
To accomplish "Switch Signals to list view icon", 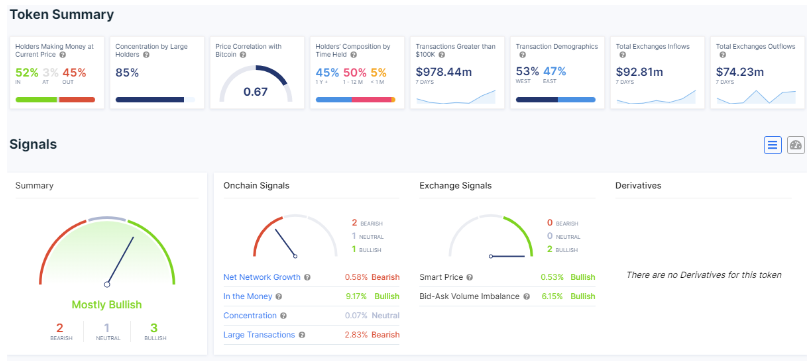I will click(772, 145).
